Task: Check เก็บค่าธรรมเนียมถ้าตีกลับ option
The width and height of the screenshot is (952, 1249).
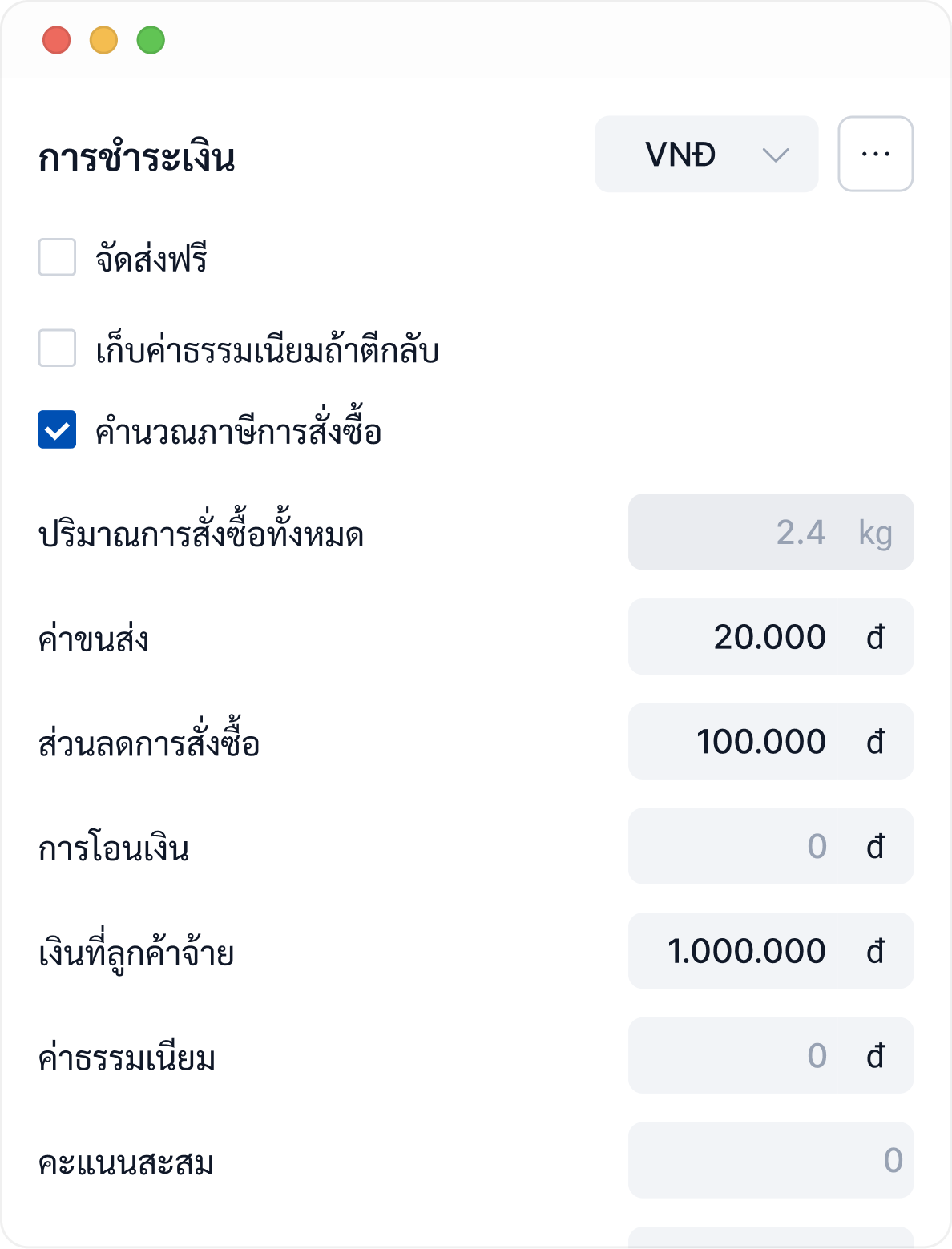Action: (57, 349)
